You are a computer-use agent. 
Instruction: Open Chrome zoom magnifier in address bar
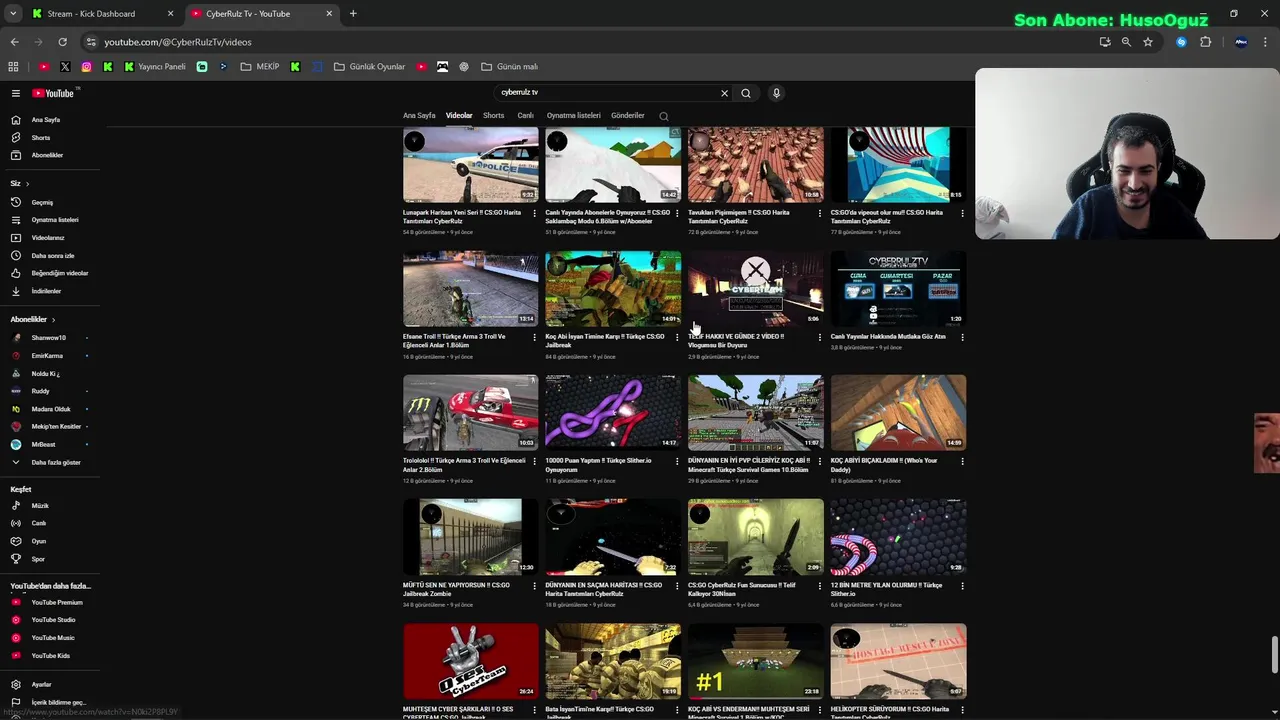pyautogui.click(x=1126, y=42)
